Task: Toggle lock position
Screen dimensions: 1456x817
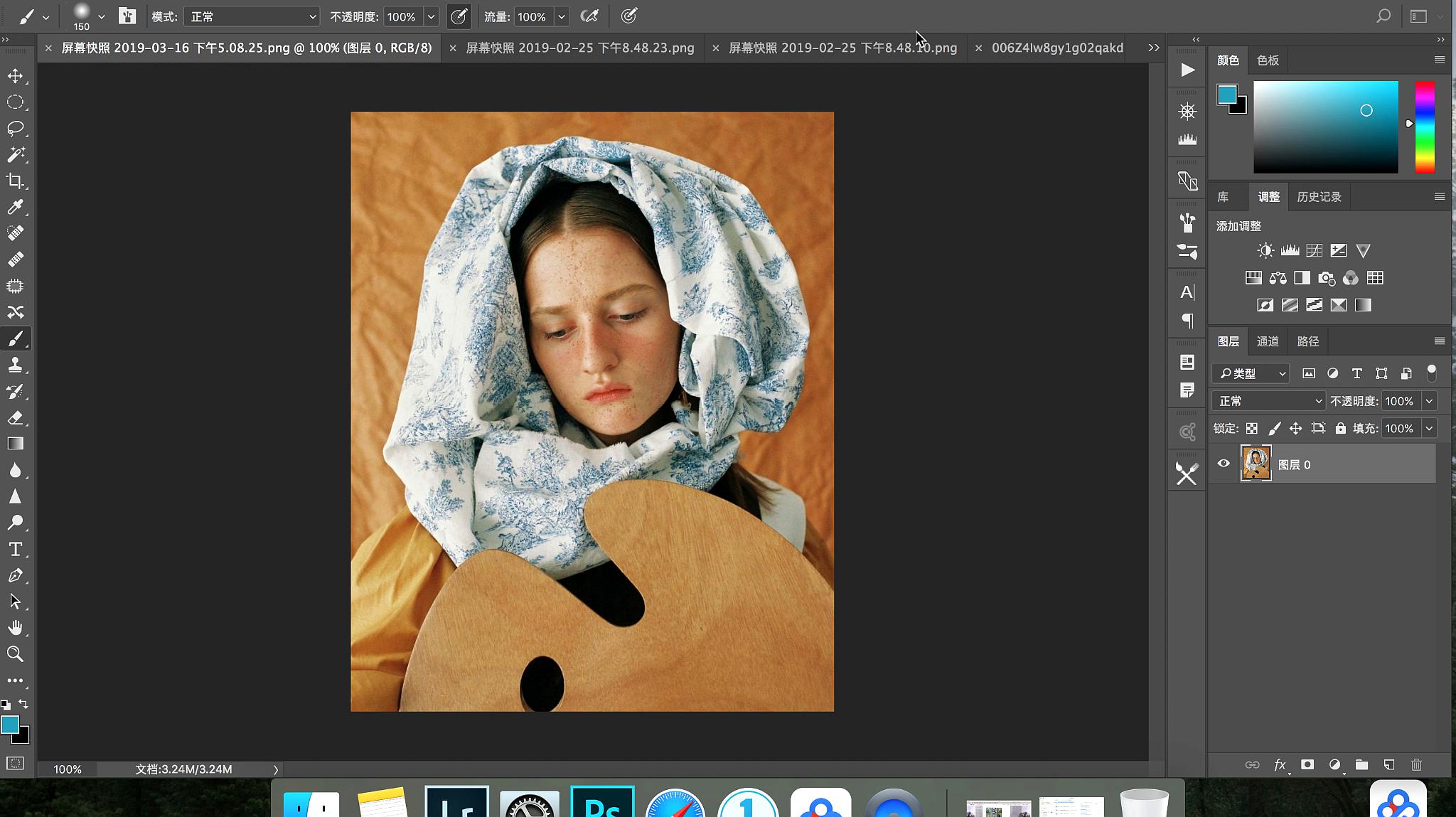Action: click(1295, 428)
